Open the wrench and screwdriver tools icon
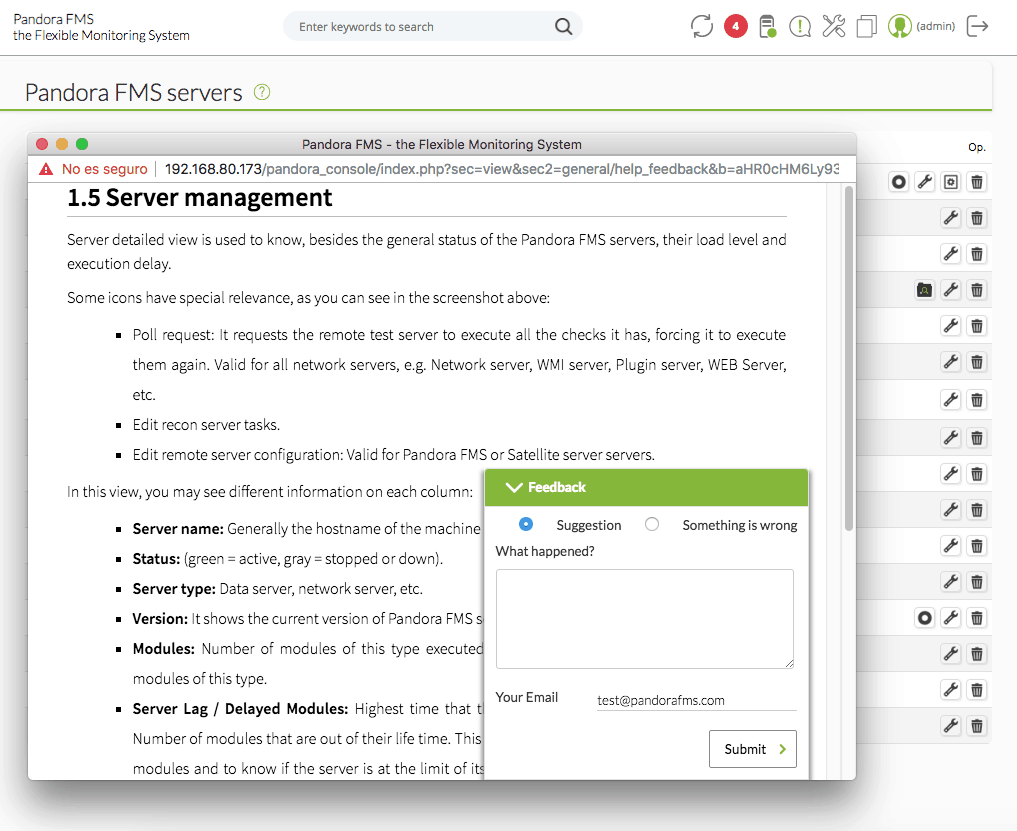The width and height of the screenshot is (1017, 831). tap(833, 27)
